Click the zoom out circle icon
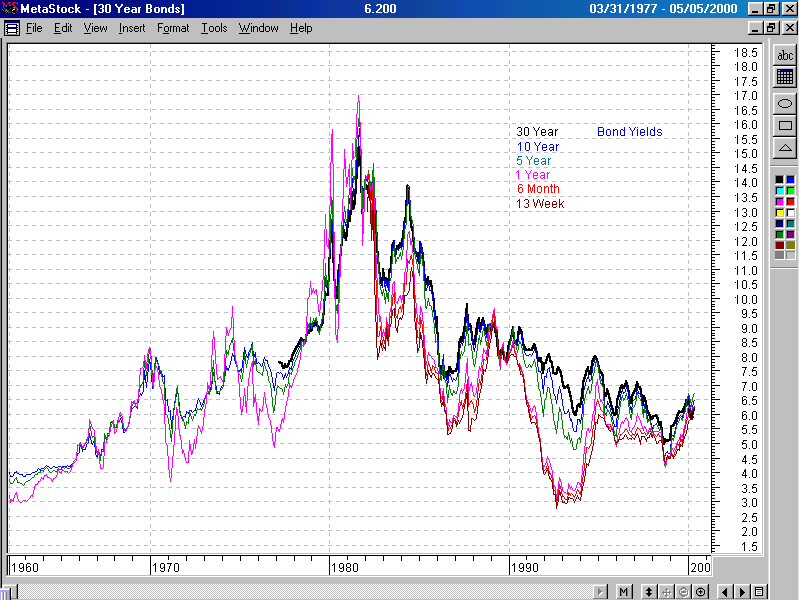Screen dimensions: 800x600 (x=683, y=592)
